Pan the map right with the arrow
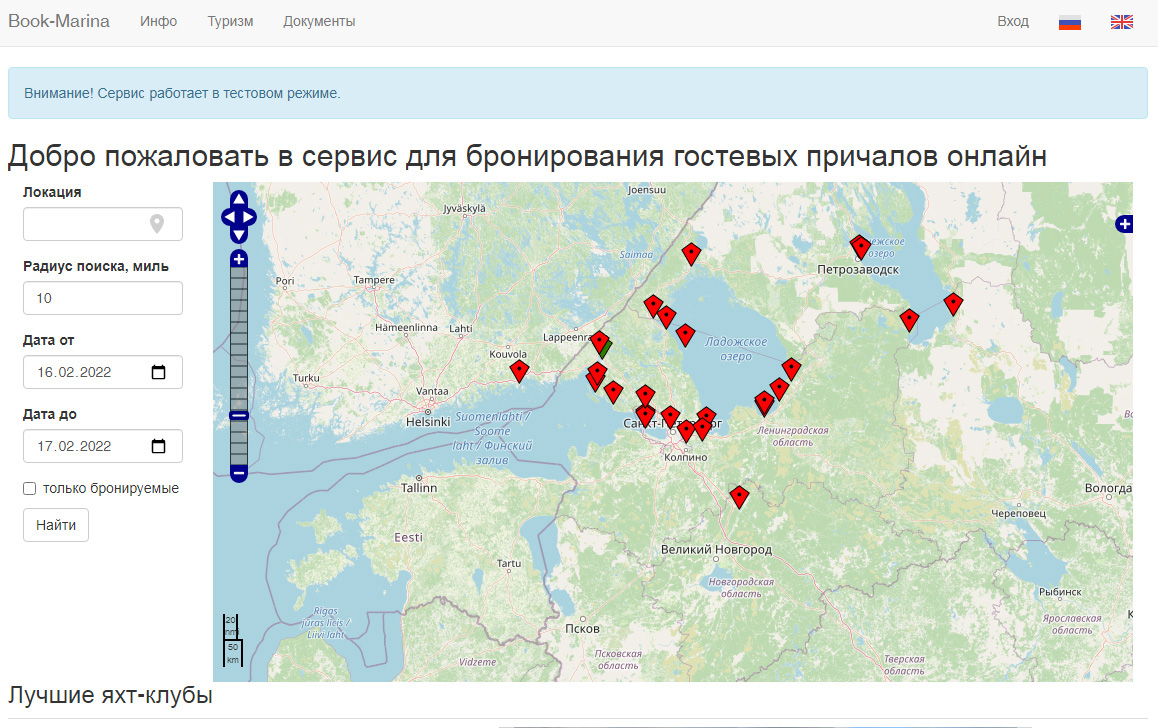The image size is (1158, 728). click(250, 217)
